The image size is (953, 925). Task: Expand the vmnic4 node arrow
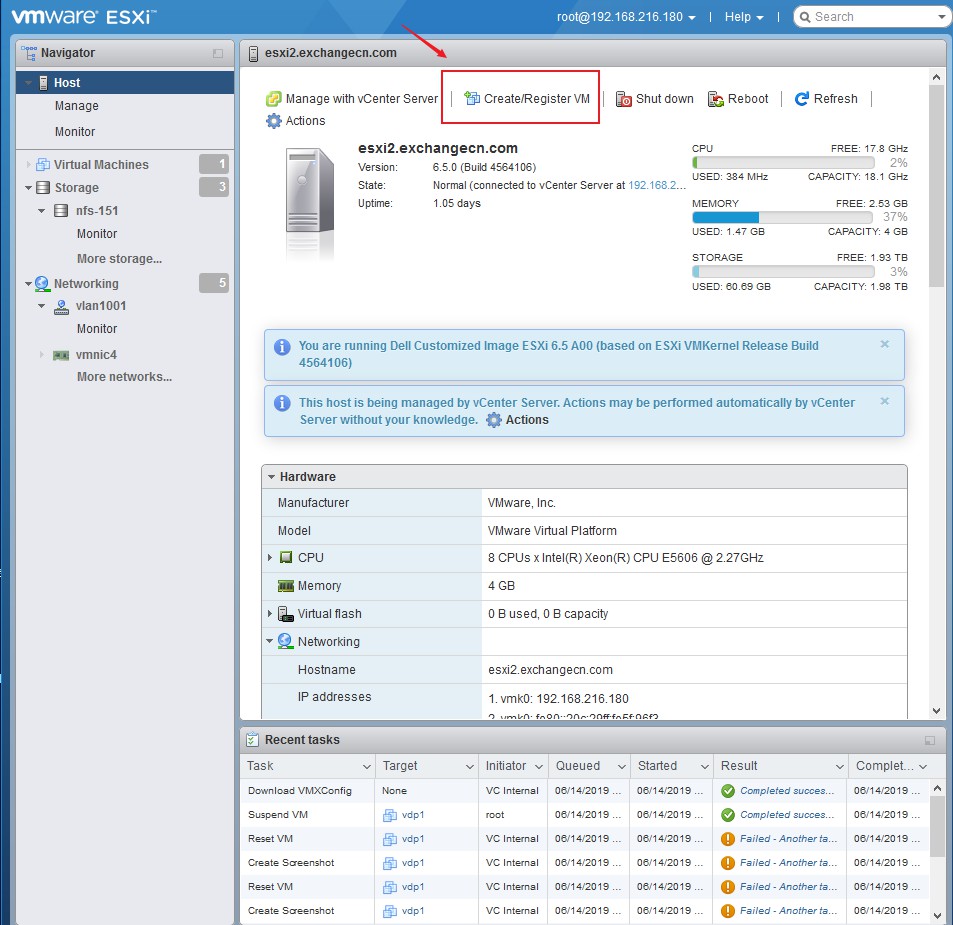pyautogui.click(x=41, y=354)
